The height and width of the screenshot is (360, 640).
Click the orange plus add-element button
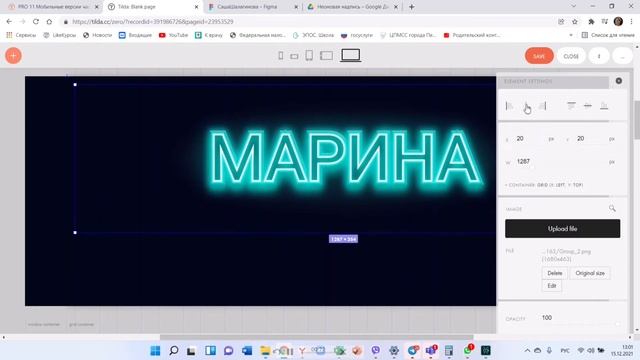tap(13, 56)
